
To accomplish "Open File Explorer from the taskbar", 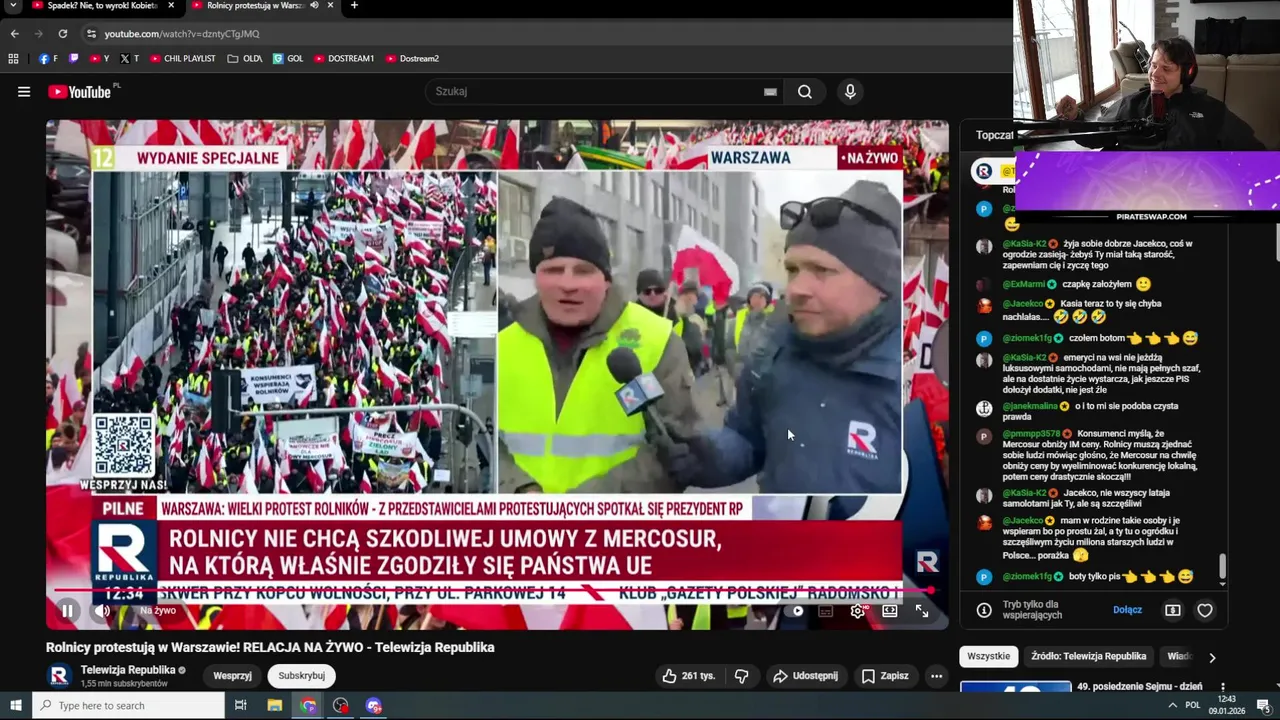I will click(275, 706).
